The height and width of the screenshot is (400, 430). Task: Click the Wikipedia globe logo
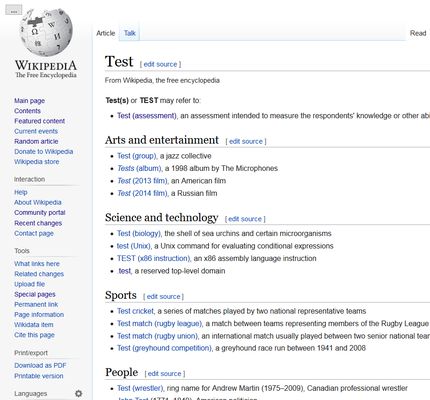pos(46,32)
